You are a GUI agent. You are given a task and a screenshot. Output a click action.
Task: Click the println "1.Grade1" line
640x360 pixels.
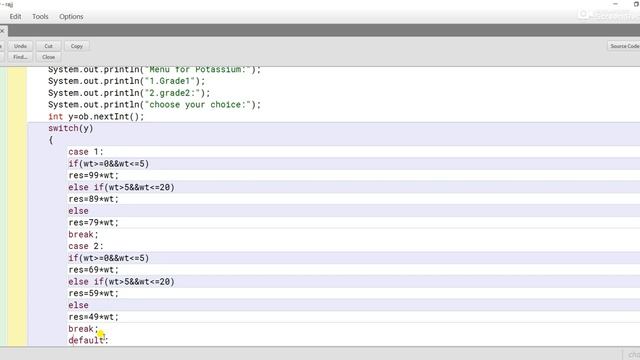tap(127, 81)
